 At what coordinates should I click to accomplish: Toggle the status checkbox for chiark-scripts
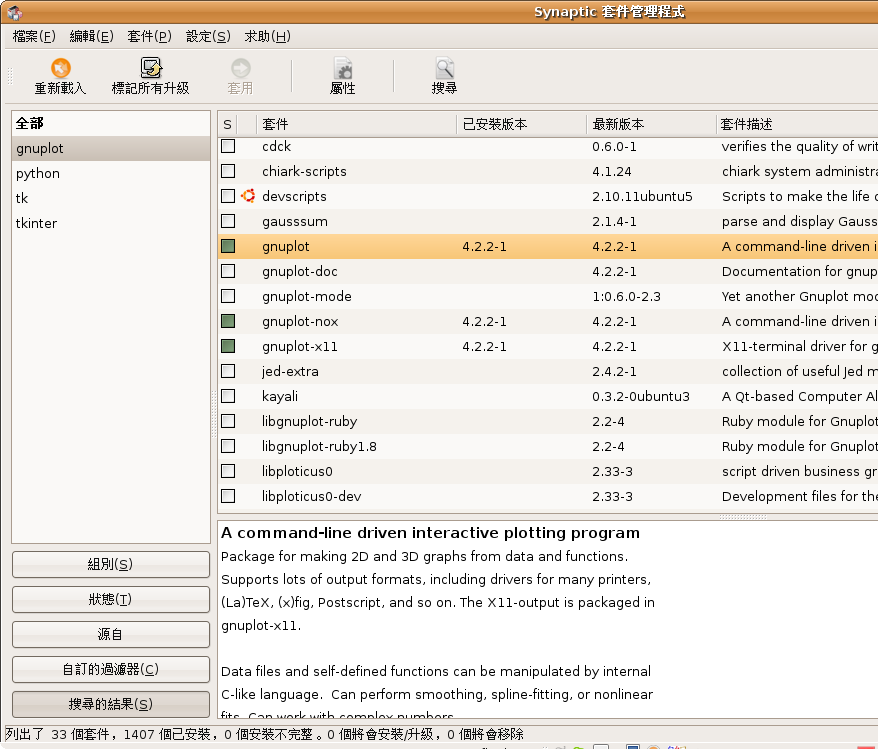point(228,171)
